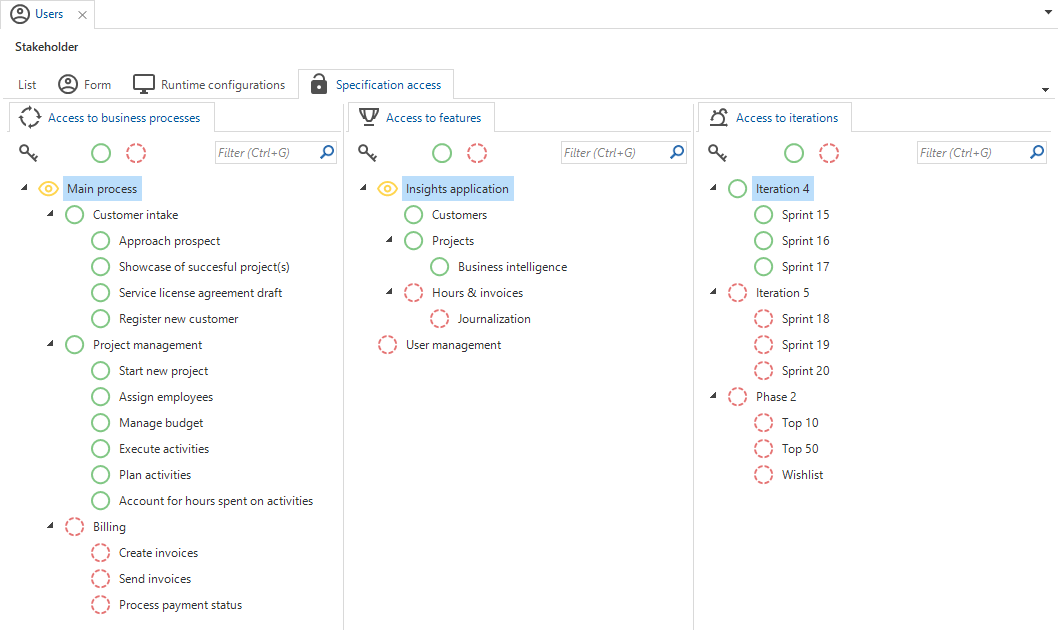Toggle access circle for Customer intake
The image size is (1058, 630).
coord(74,215)
